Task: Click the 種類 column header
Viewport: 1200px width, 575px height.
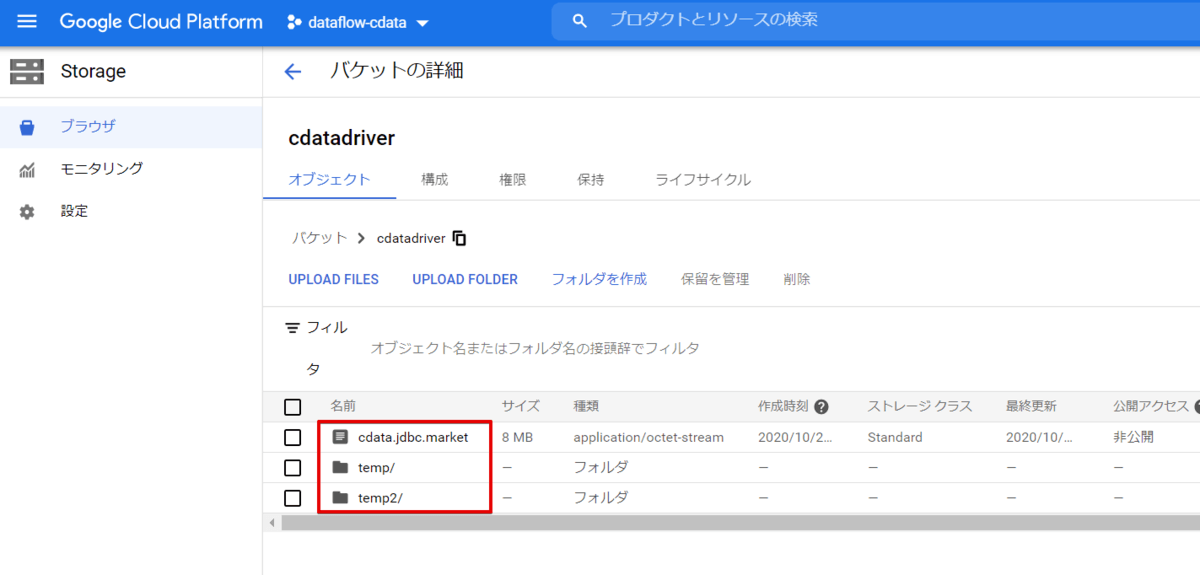Action: [x=586, y=407]
